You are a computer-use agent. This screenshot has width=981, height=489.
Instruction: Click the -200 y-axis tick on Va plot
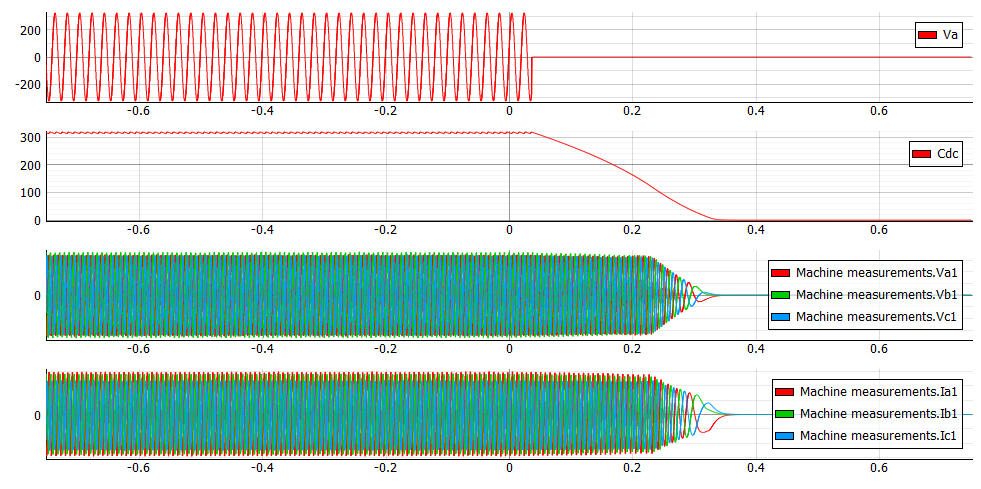[x=26, y=85]
